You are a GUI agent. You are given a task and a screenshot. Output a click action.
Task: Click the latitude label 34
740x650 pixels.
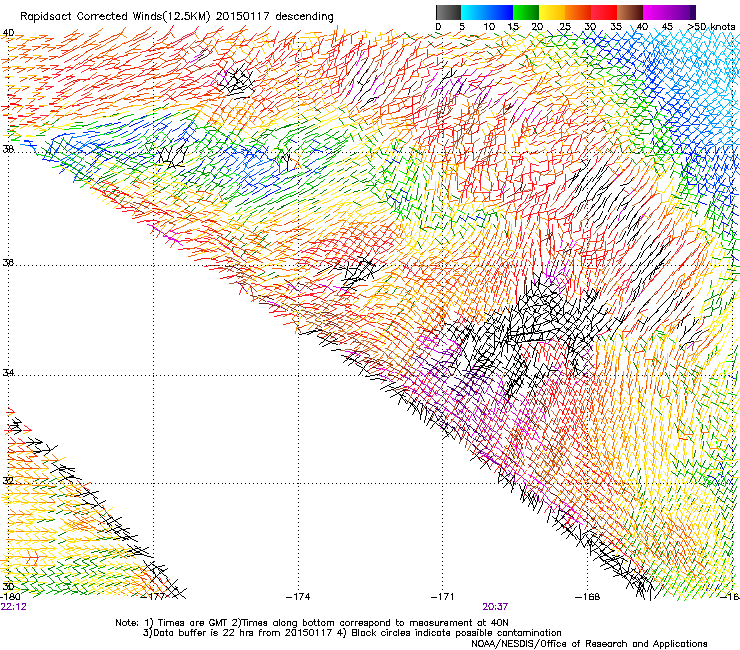8,373
